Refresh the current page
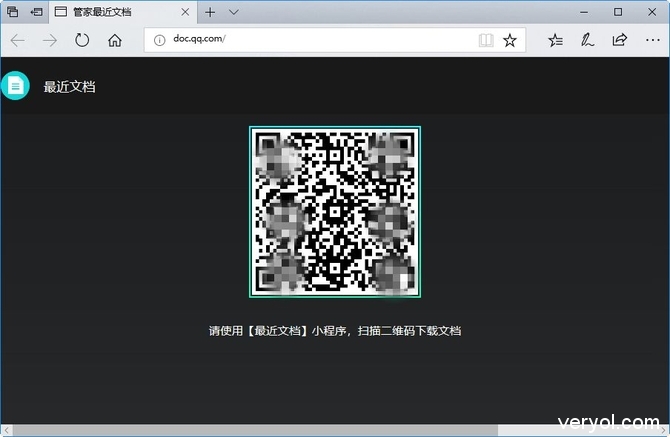 [x=82, y=41]
